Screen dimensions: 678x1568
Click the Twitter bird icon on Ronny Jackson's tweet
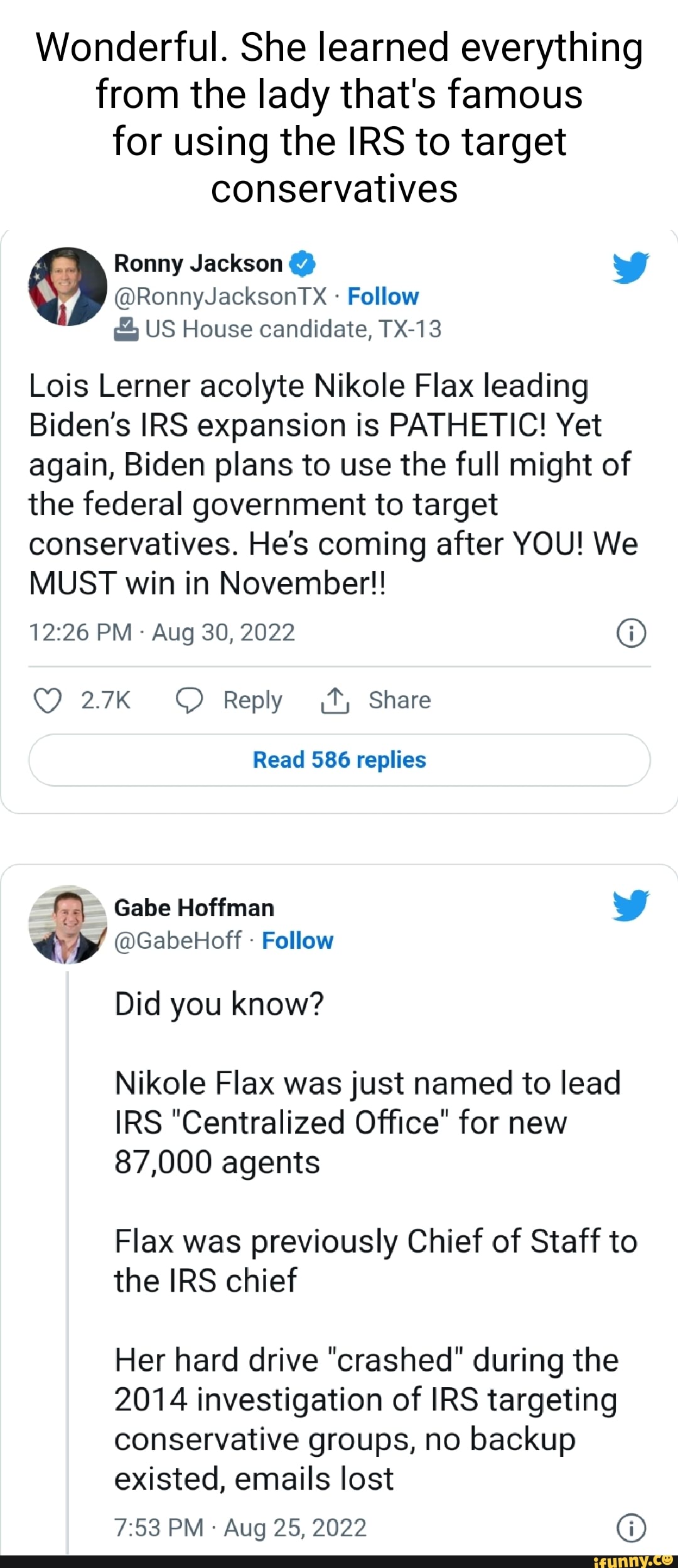(x=631, y=268)
